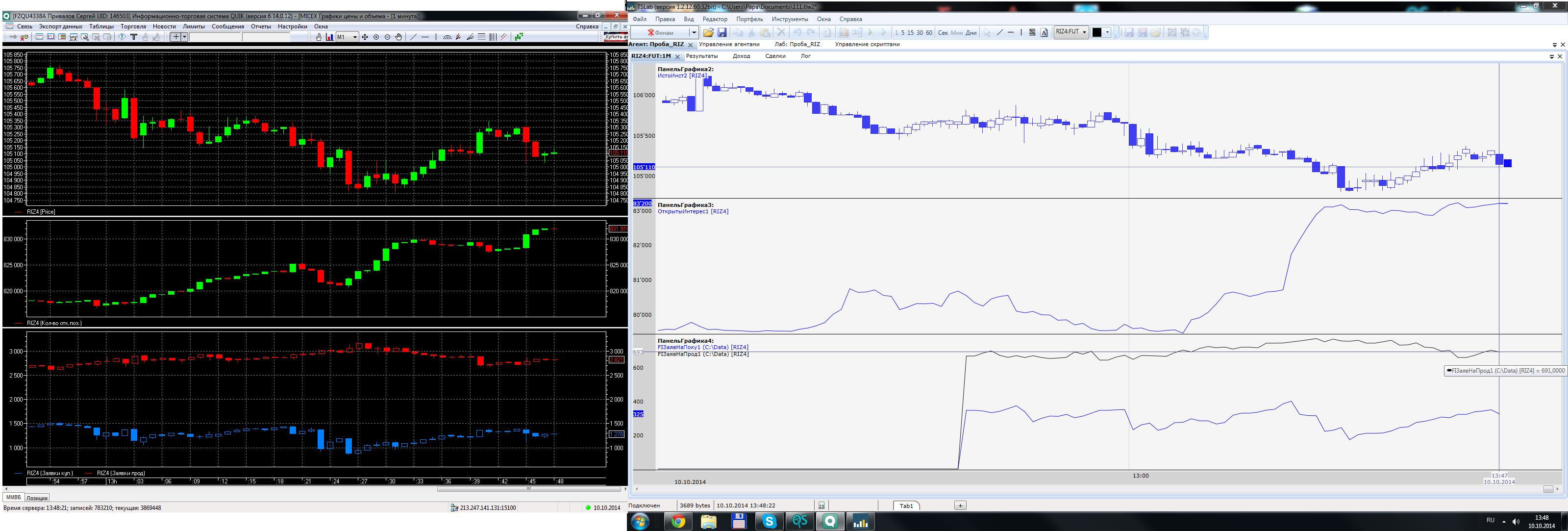Image resolution: width=1568 pixels, height=531 pixels.
Task: Toggle the Сек interval button
Action: click(943, 33)
